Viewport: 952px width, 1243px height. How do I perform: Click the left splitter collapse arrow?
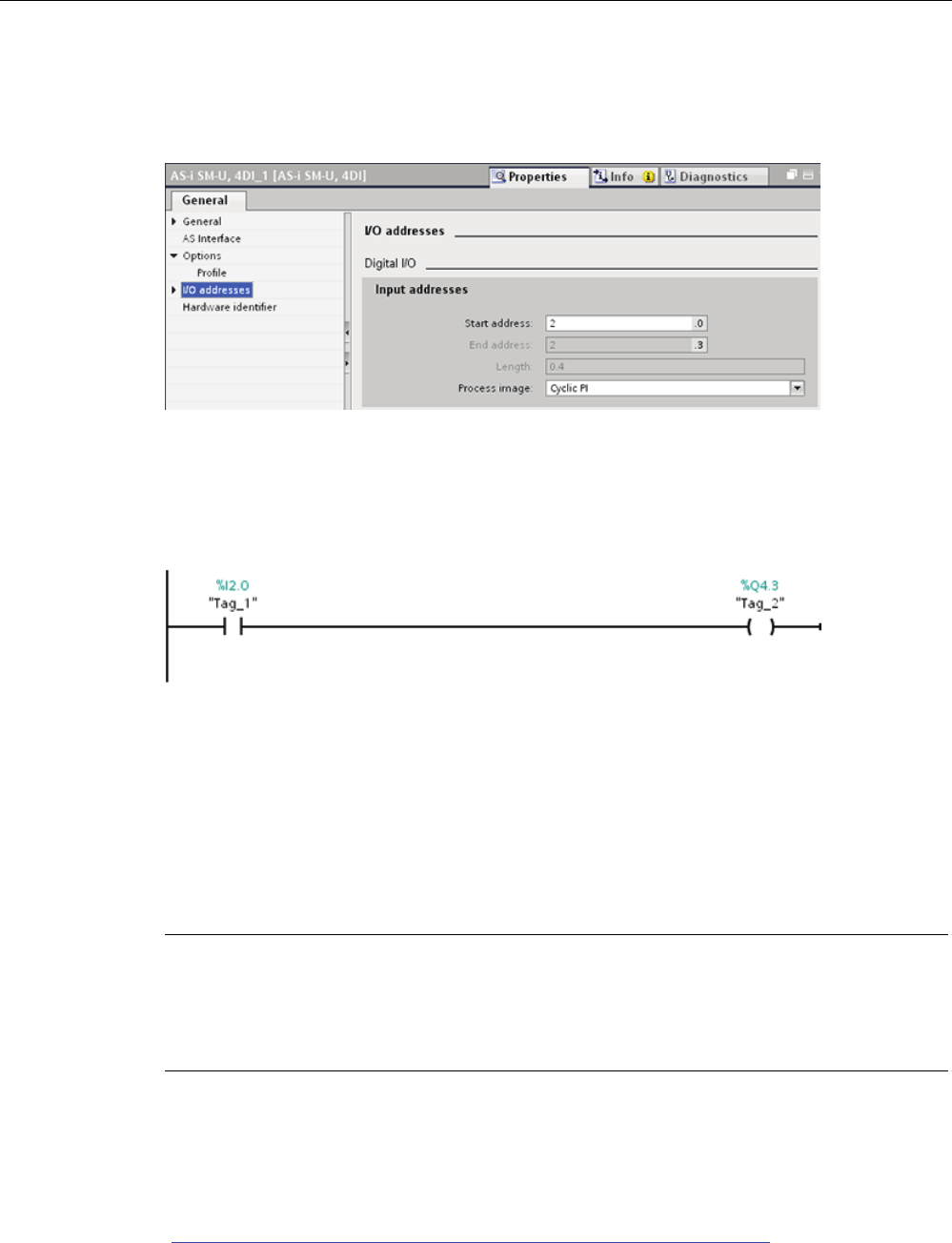click(x=347, y=332)
